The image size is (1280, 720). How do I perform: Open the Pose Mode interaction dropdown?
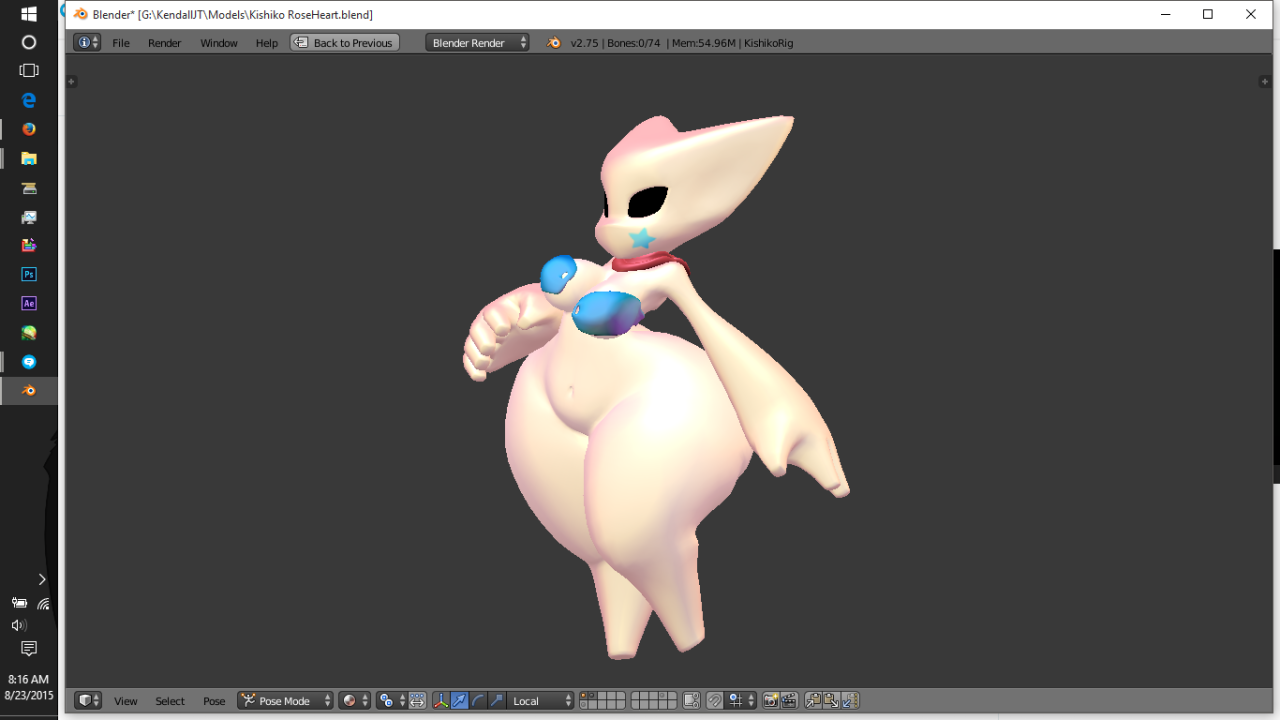(x=285, y=701)
